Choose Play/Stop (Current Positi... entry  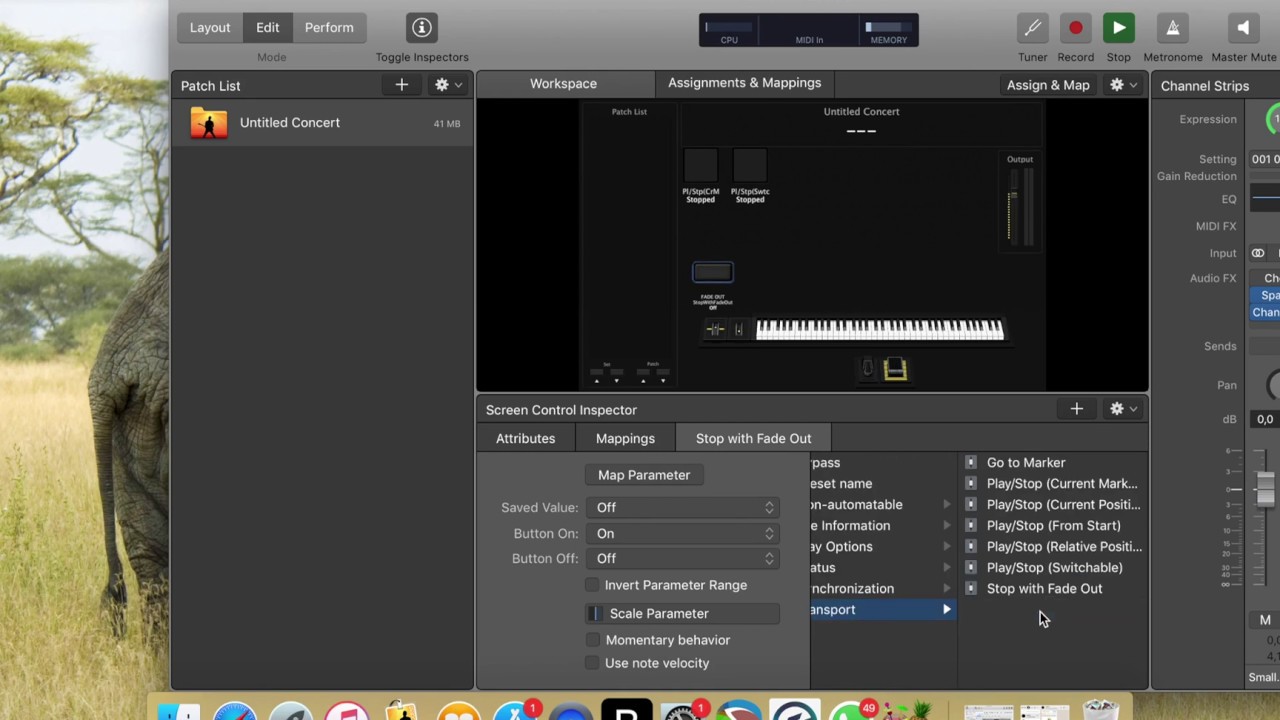click(1063, 504)
